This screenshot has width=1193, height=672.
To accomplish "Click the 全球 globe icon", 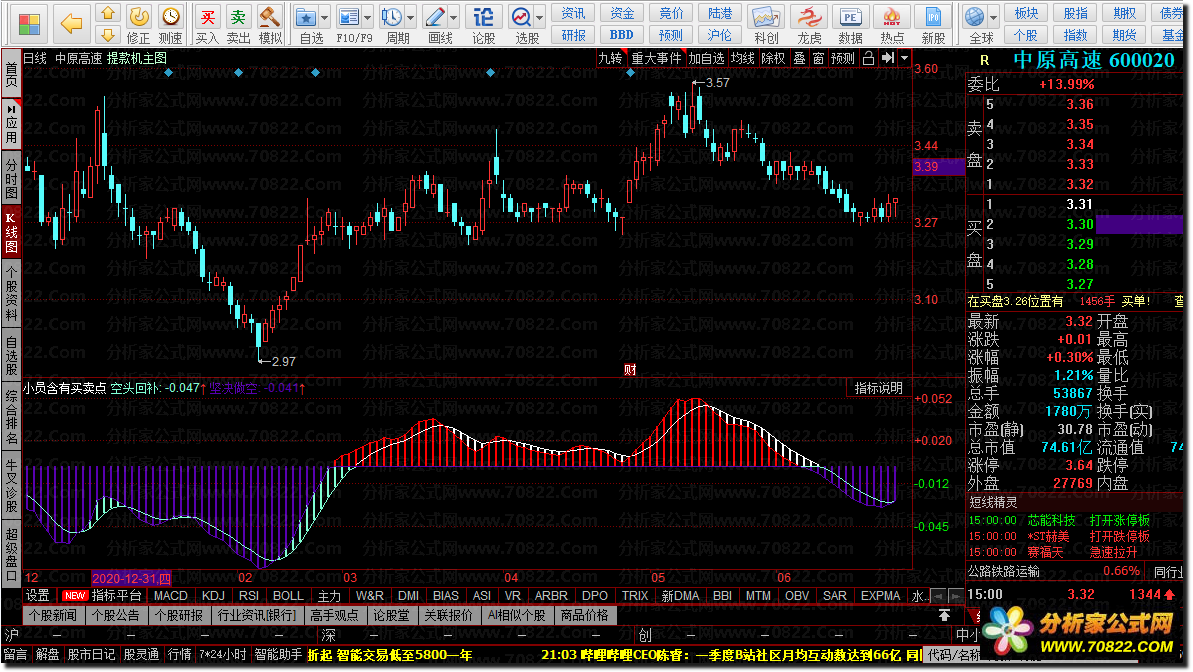I will pos(975,17).
